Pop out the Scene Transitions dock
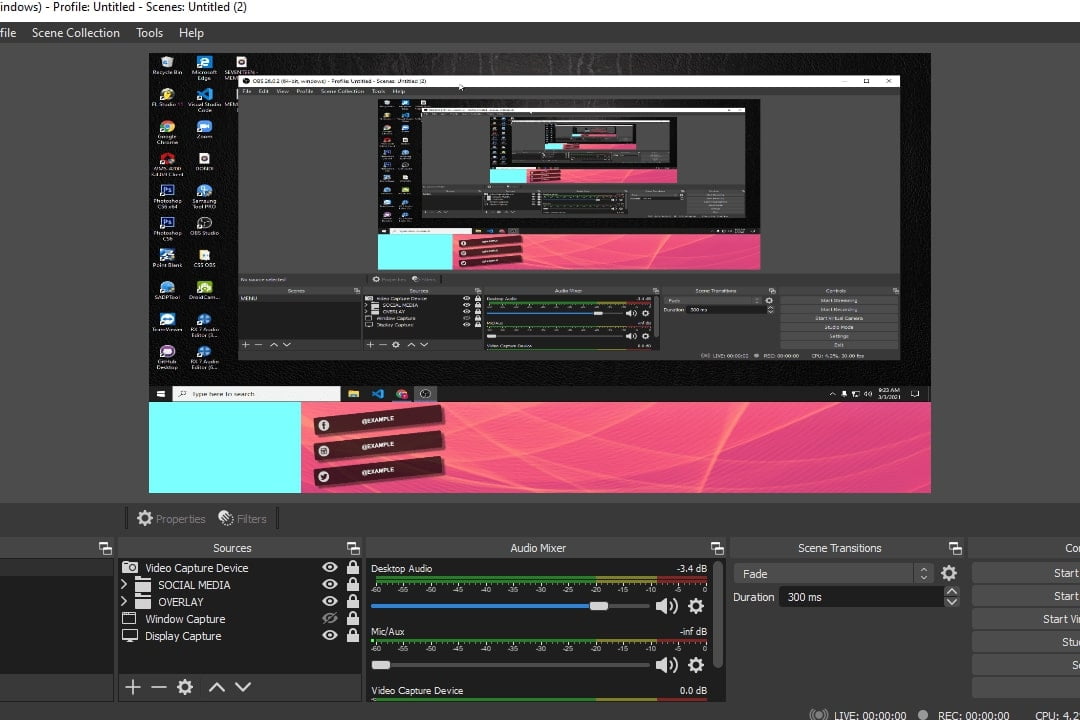Image resolution: width=1080 pixels, height=720 pixels. [x=955, y=548]
